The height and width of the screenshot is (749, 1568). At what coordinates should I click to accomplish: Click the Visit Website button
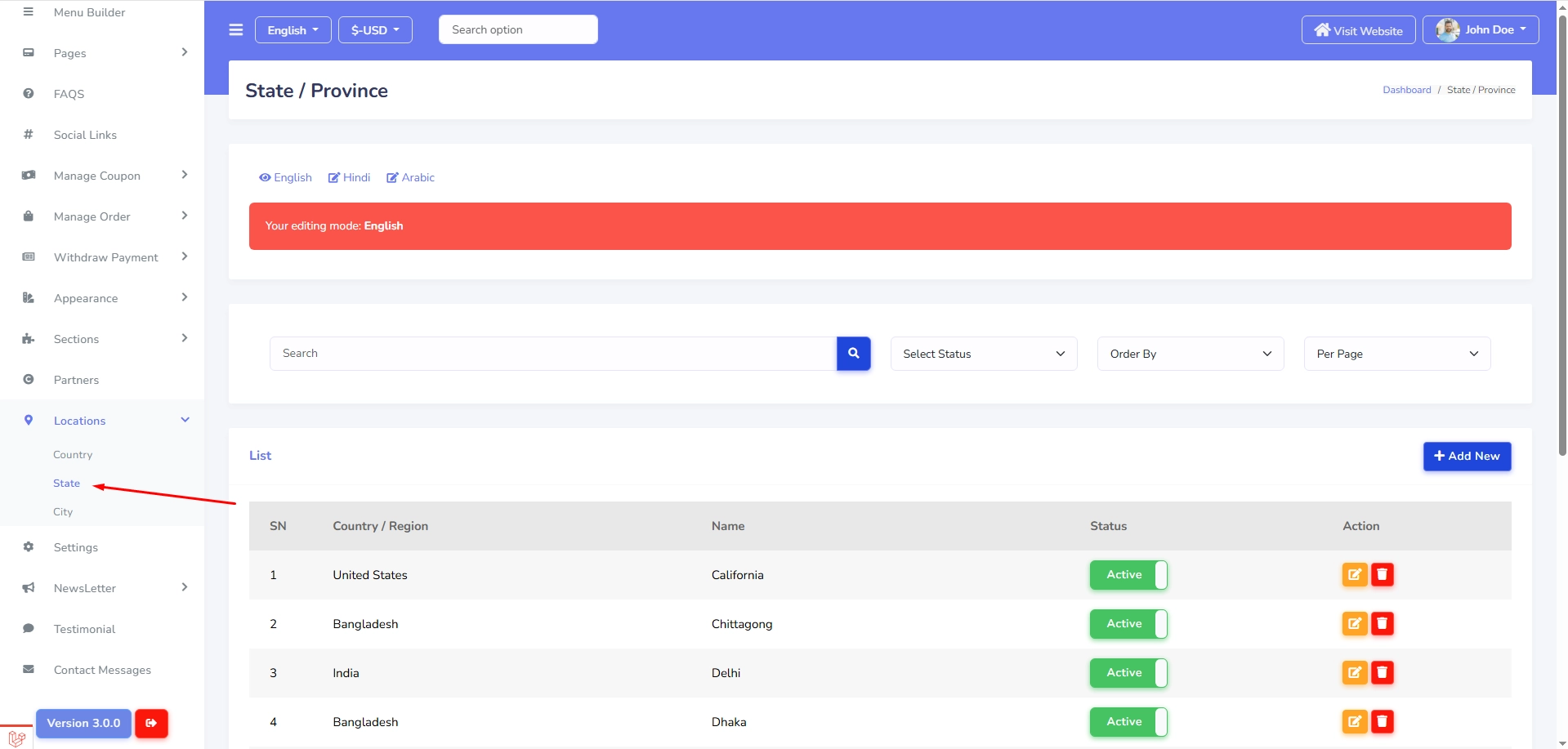[1358, 30]
